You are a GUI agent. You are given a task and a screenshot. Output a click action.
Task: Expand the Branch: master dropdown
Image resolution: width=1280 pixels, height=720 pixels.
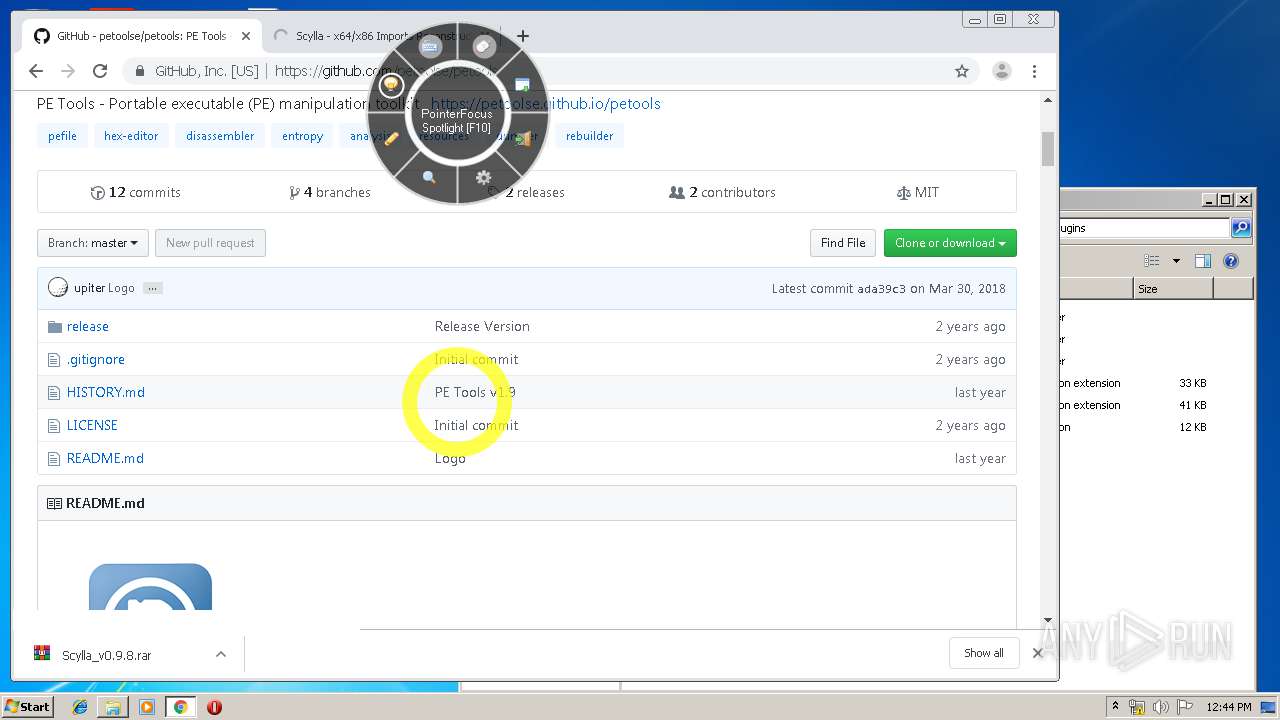pos(93,243)
